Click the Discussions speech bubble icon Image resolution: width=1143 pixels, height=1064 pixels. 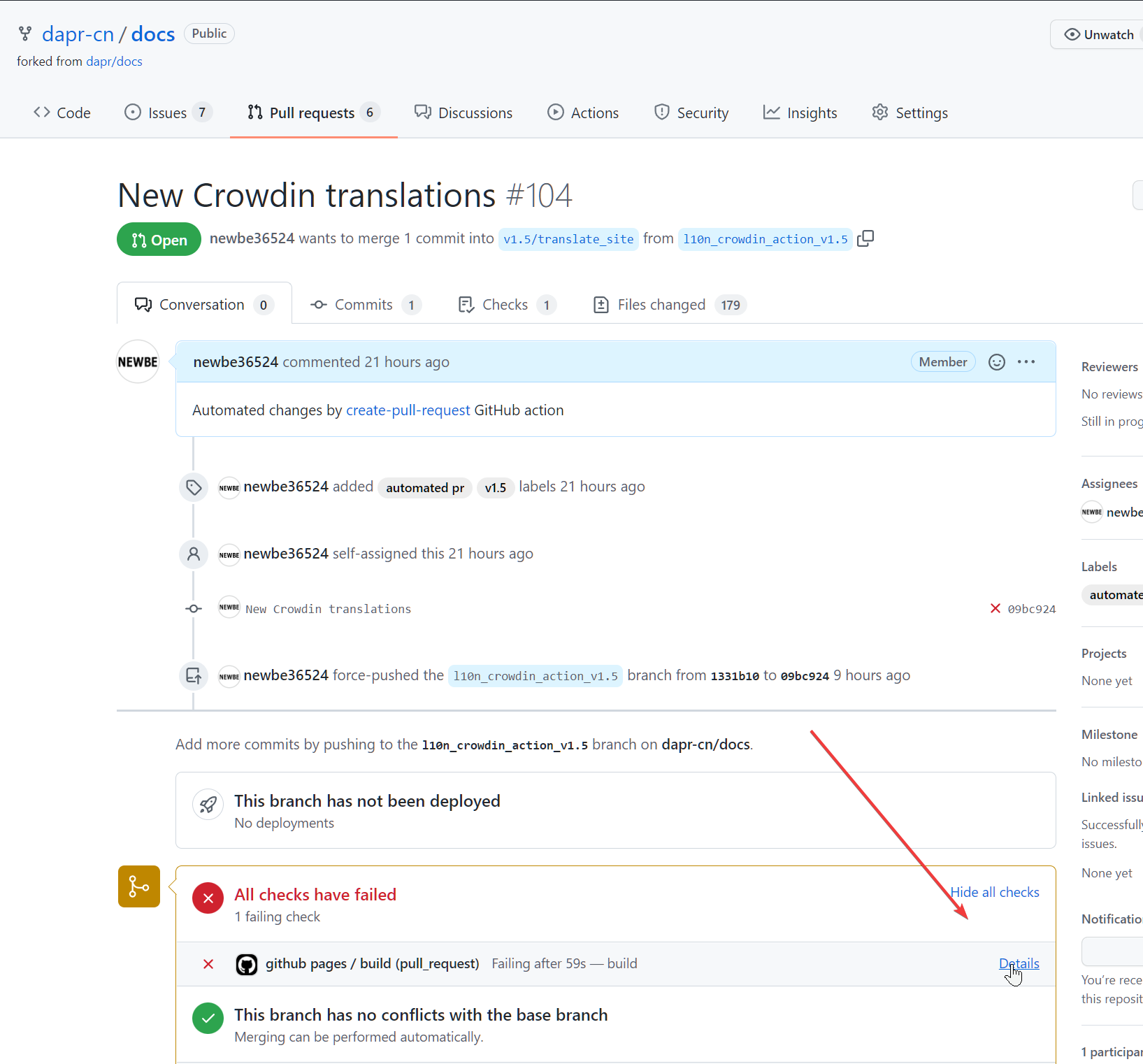pyautogui.click(x=422, y=112)
